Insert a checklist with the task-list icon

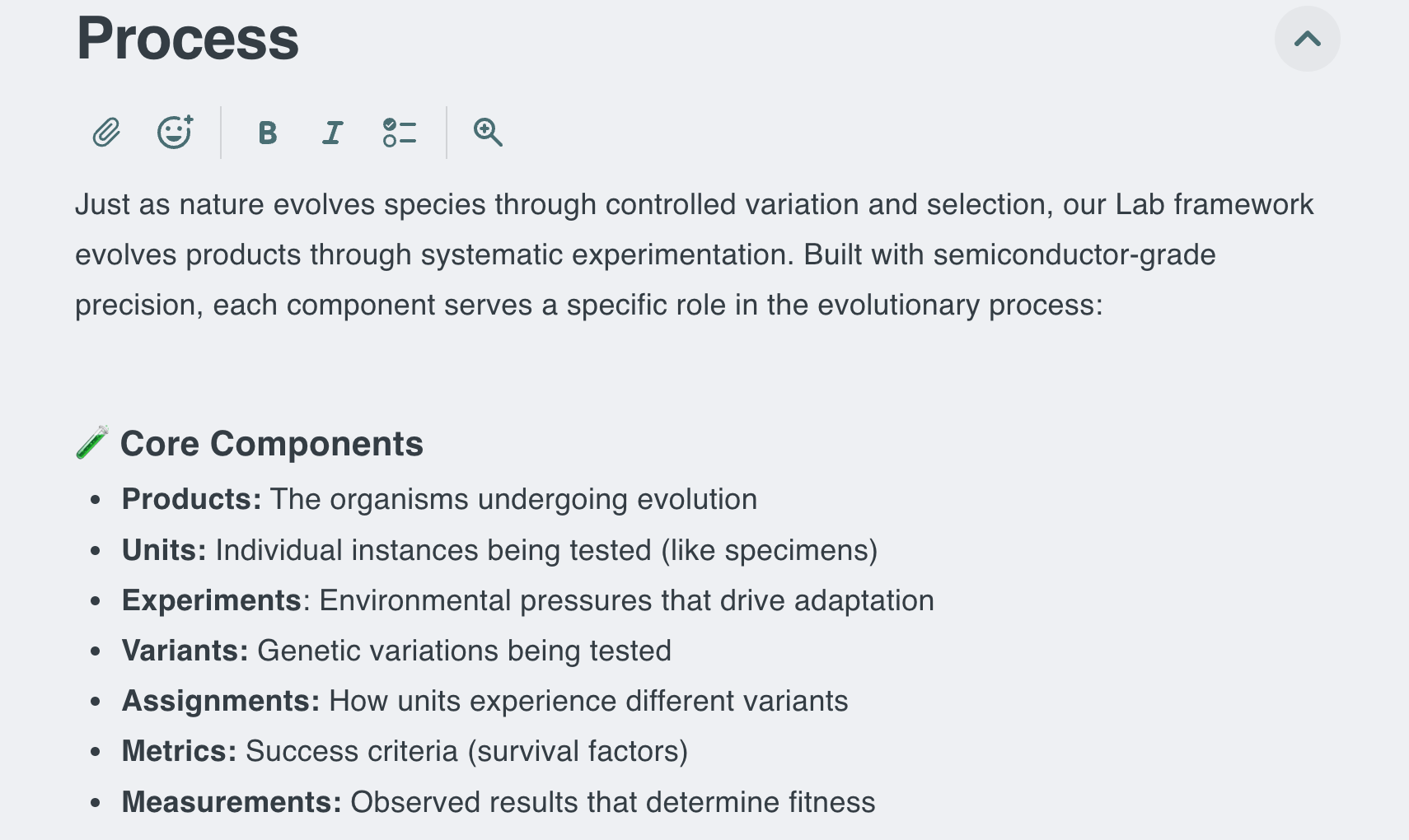click(400, 133)
